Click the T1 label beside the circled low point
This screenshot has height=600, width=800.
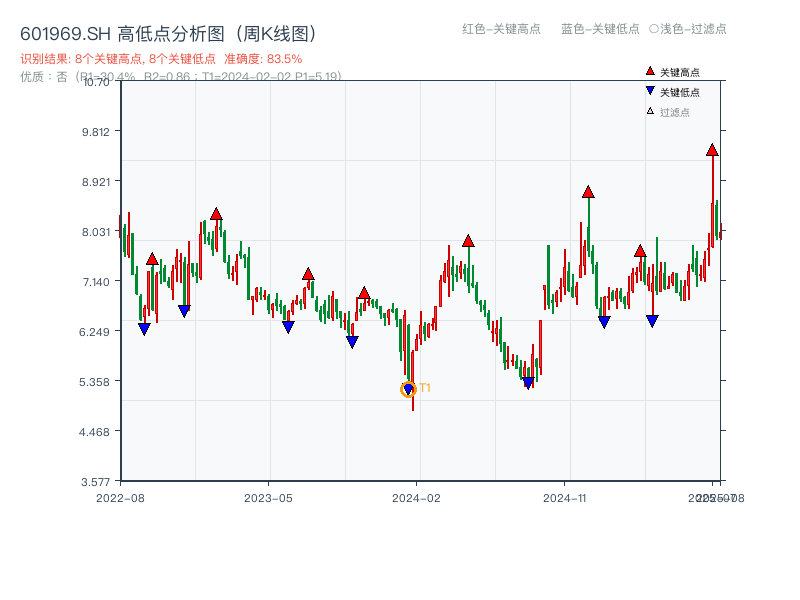(425, 387)
